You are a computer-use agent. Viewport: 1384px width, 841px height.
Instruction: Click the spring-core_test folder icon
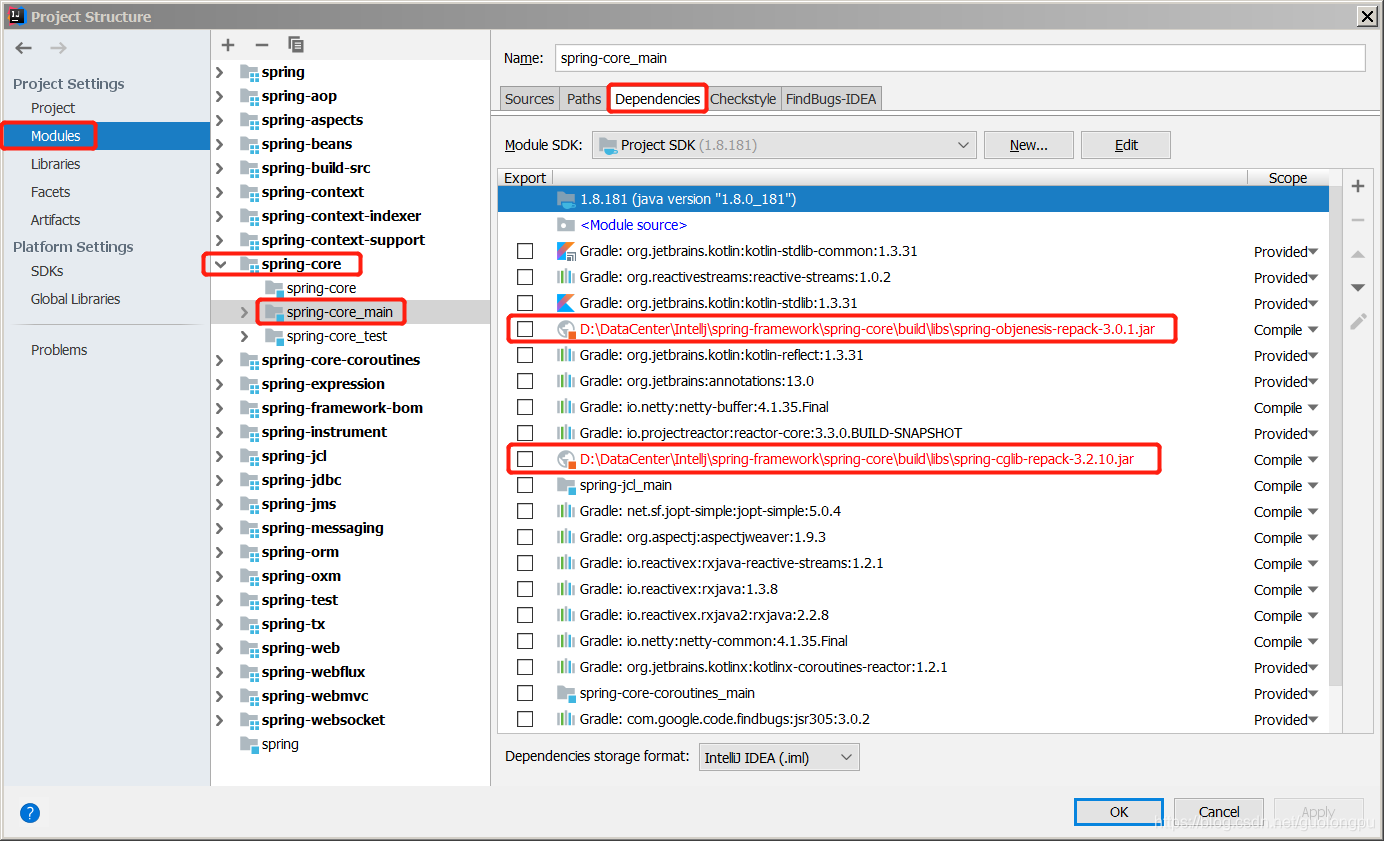pyautogui.click(x=274, y=336)
